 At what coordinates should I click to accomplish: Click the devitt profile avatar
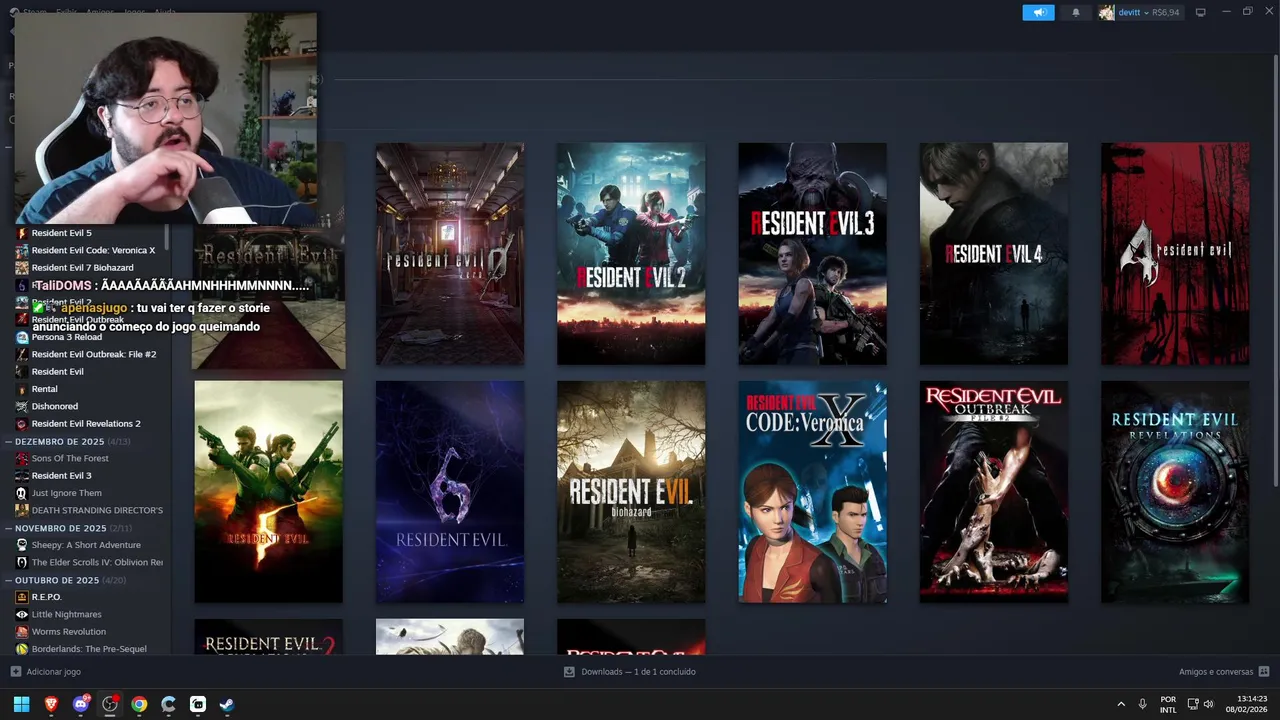click(1106, 12)
